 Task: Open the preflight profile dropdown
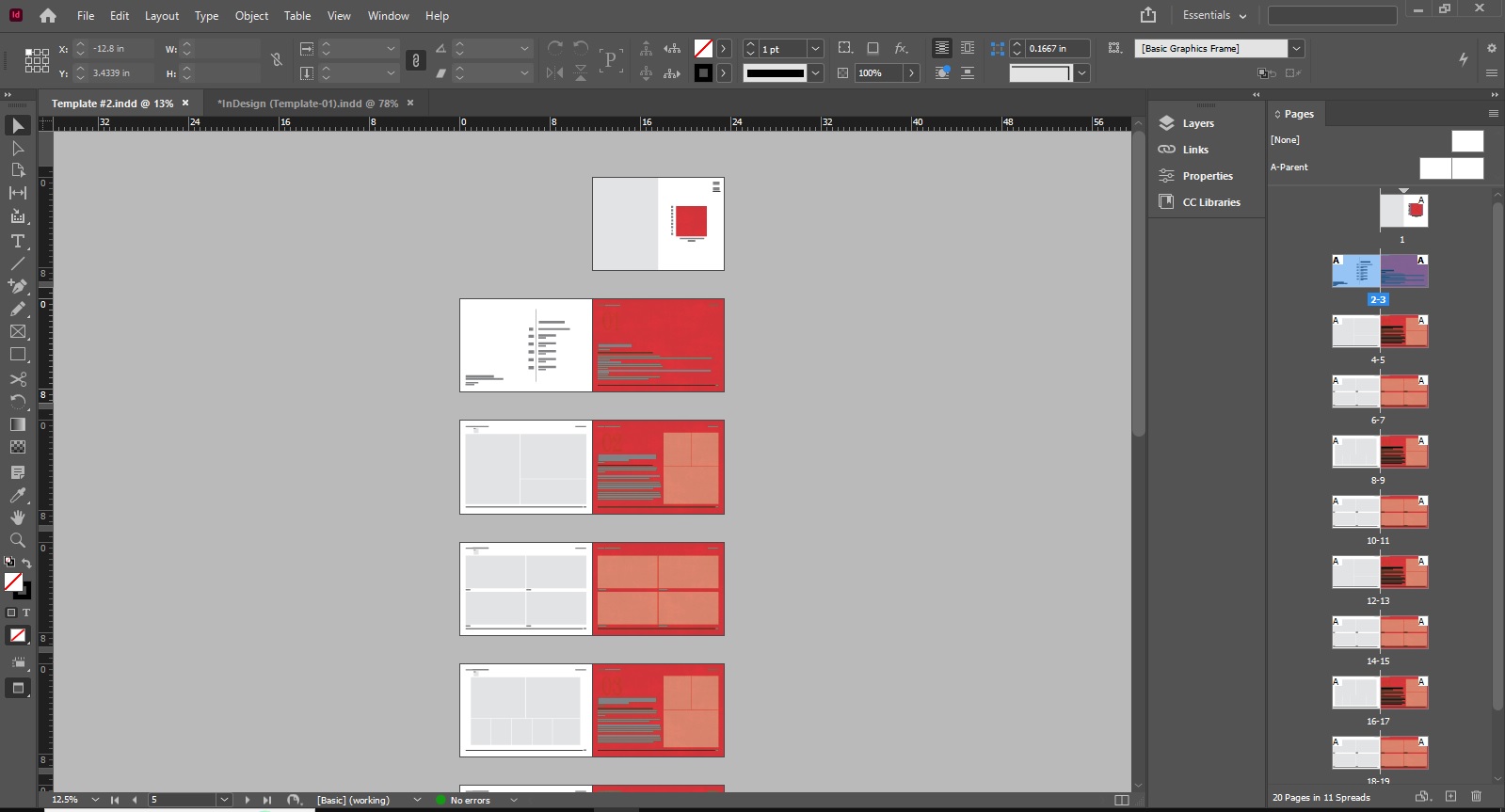pos(417,800)
